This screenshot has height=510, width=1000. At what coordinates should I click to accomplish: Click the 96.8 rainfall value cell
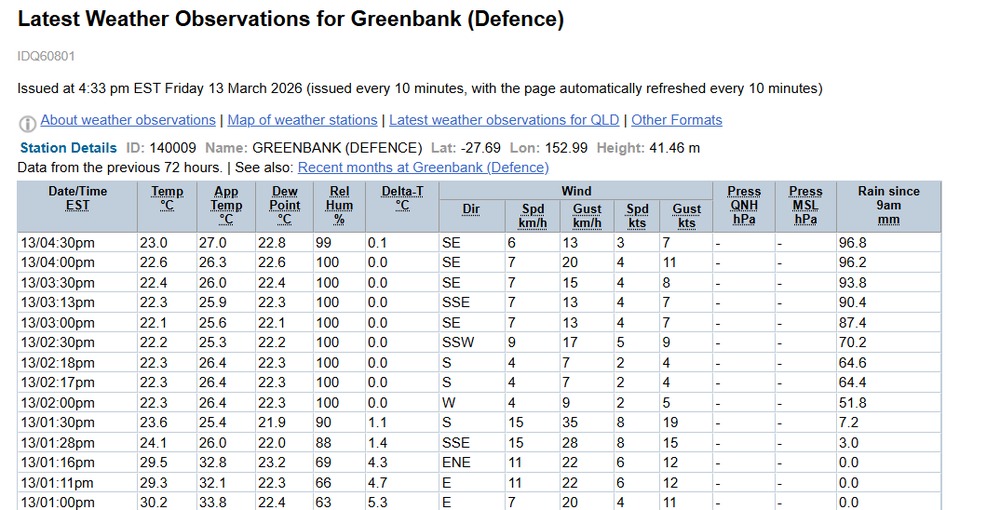pyautogui.click(x=852, y=242)
